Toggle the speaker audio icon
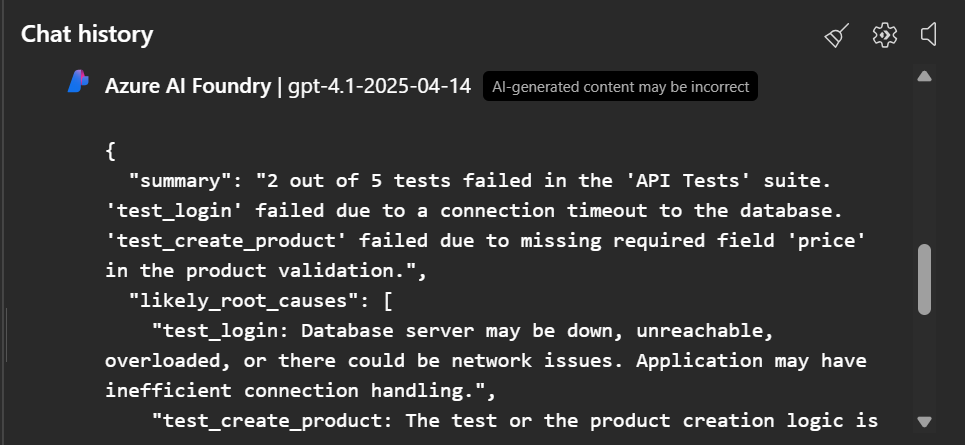This screenshot has height=445, width=965. point(930,35)
